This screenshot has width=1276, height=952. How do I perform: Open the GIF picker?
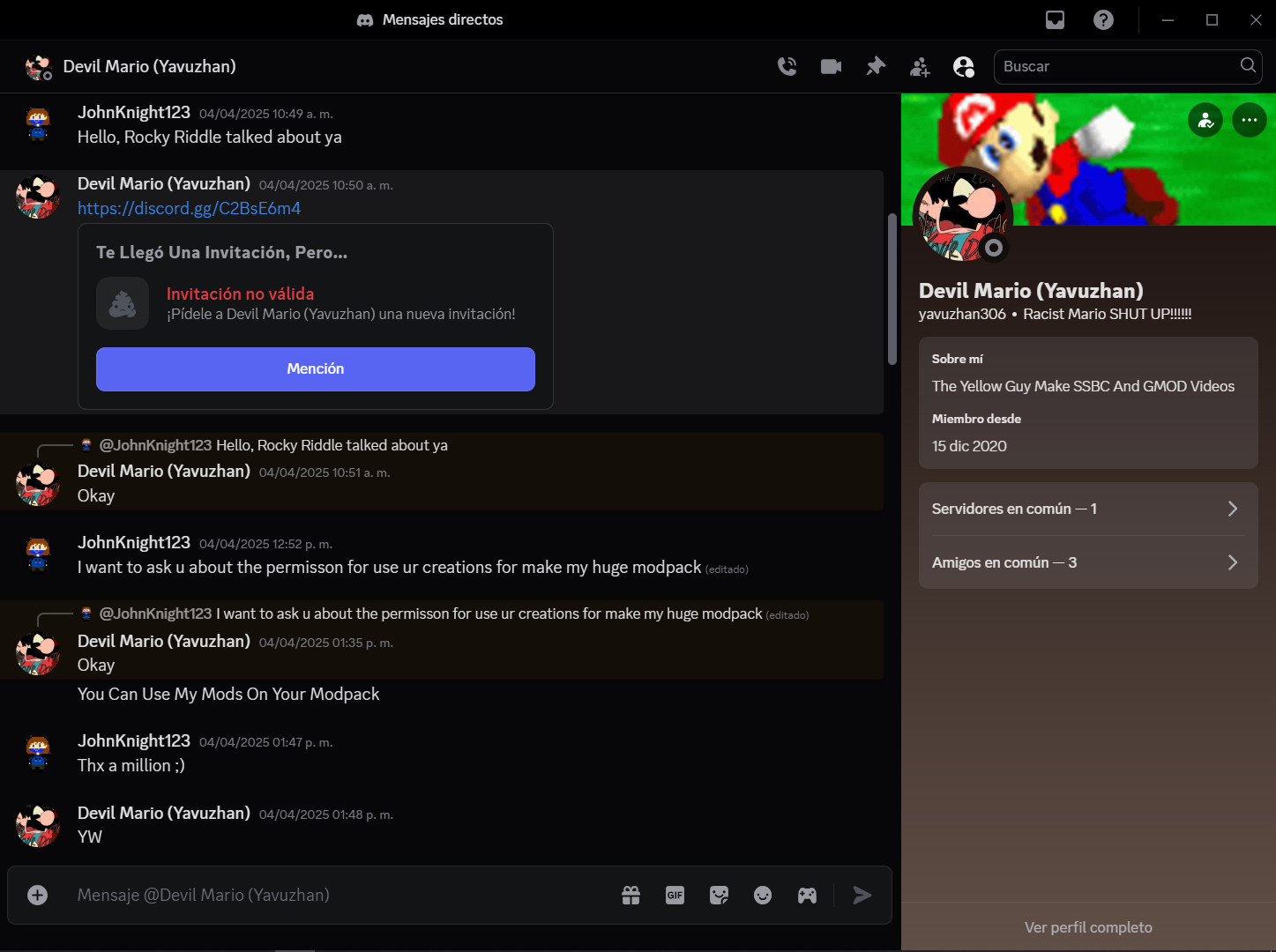pyautogui.click(x=675, y=895)
